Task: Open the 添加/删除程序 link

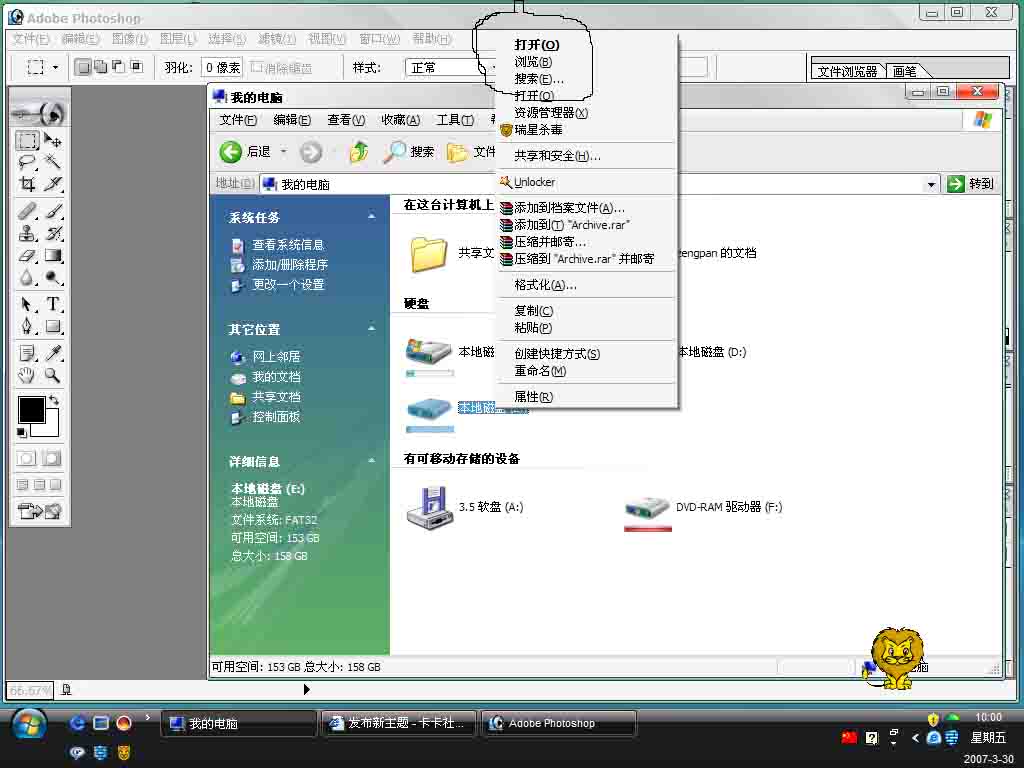Action: (290, 264)
